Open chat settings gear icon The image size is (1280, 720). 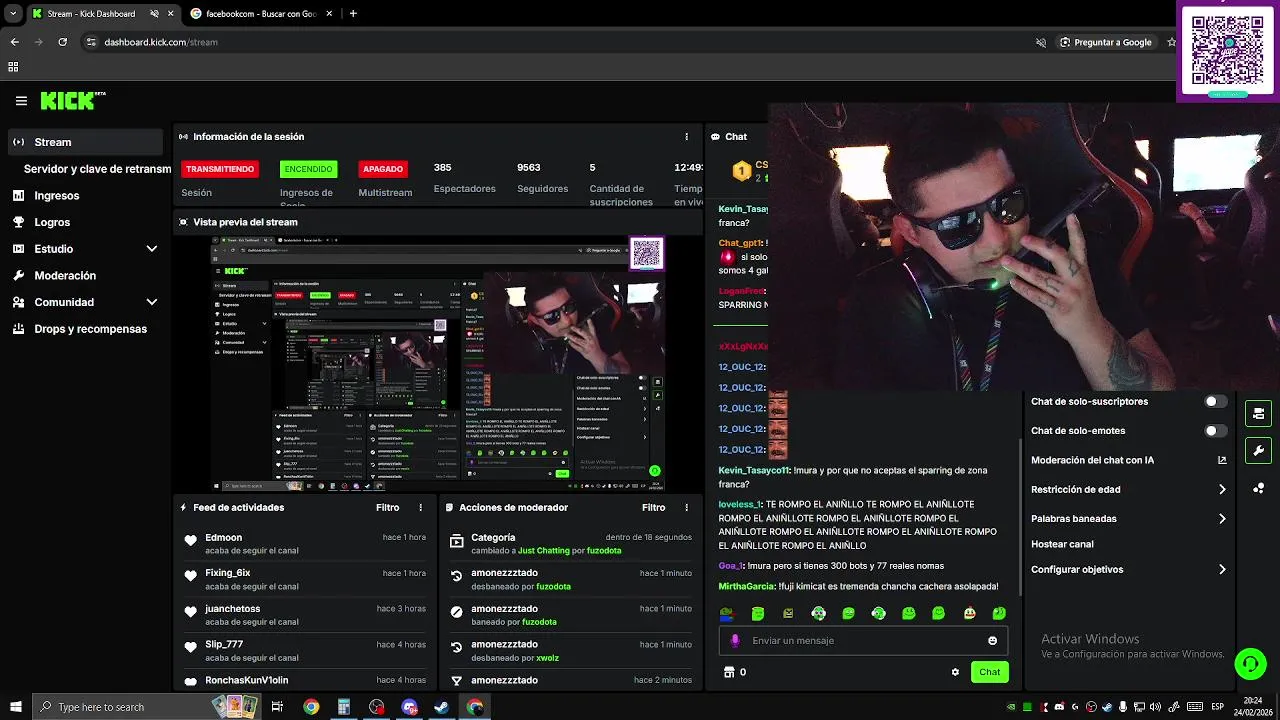point(955,672)
